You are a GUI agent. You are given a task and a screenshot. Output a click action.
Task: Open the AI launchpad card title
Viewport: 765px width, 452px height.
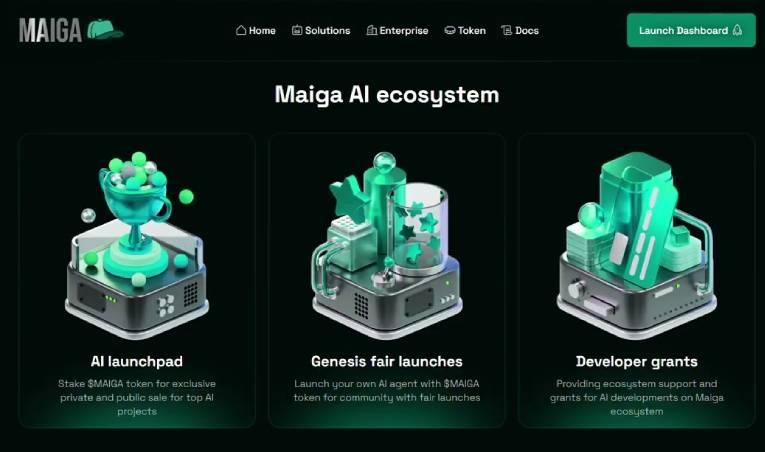tap(137, 361)
